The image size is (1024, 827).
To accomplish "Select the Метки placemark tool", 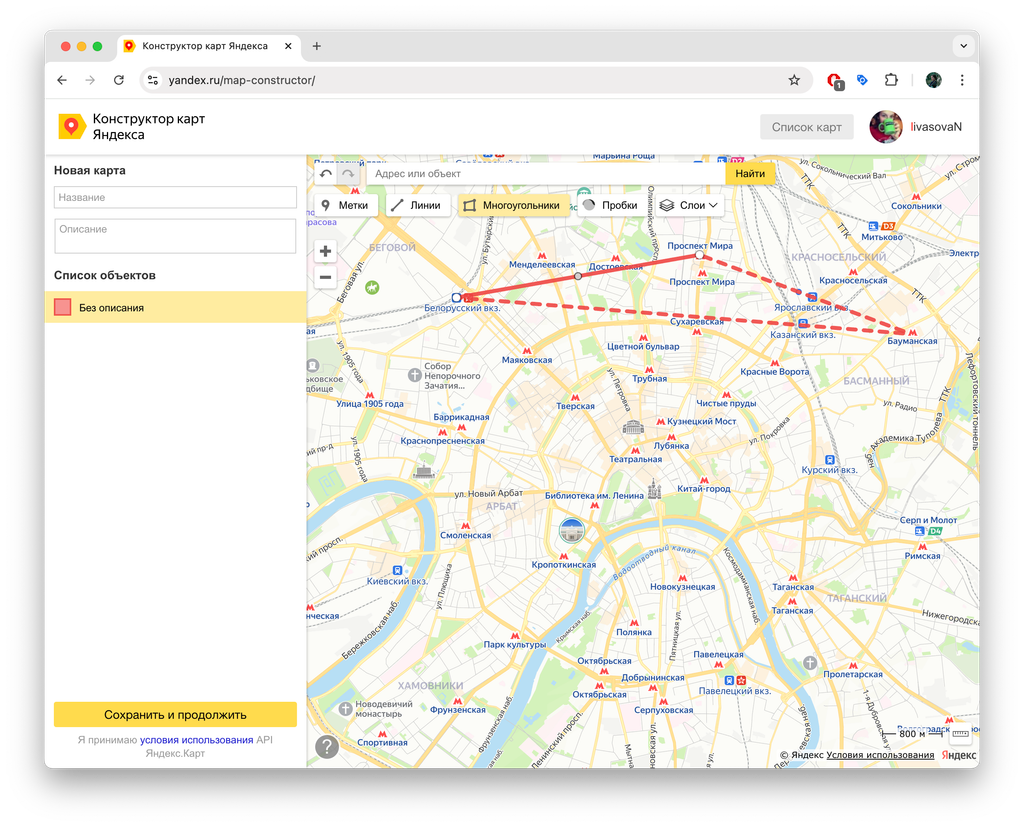I will 345,205.
